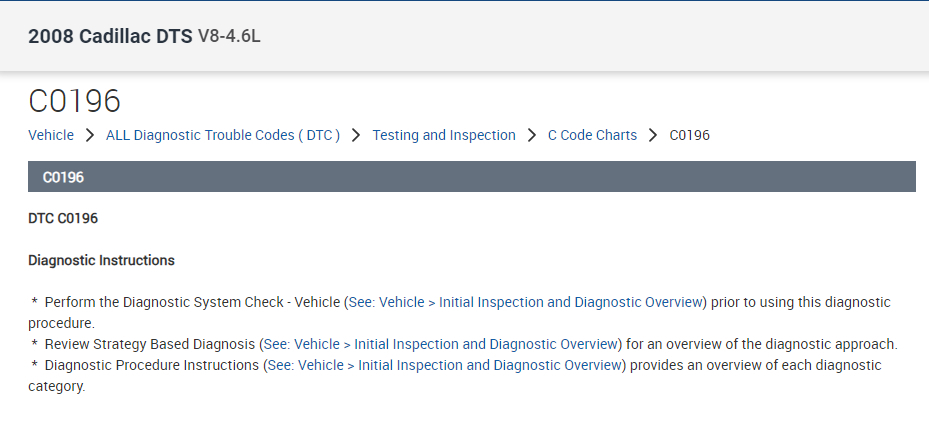Image resolution: width=929 pixels, height=442 pixels.
Task: Collapse the gray C0196 section header bar
Action: click(472, 177)
